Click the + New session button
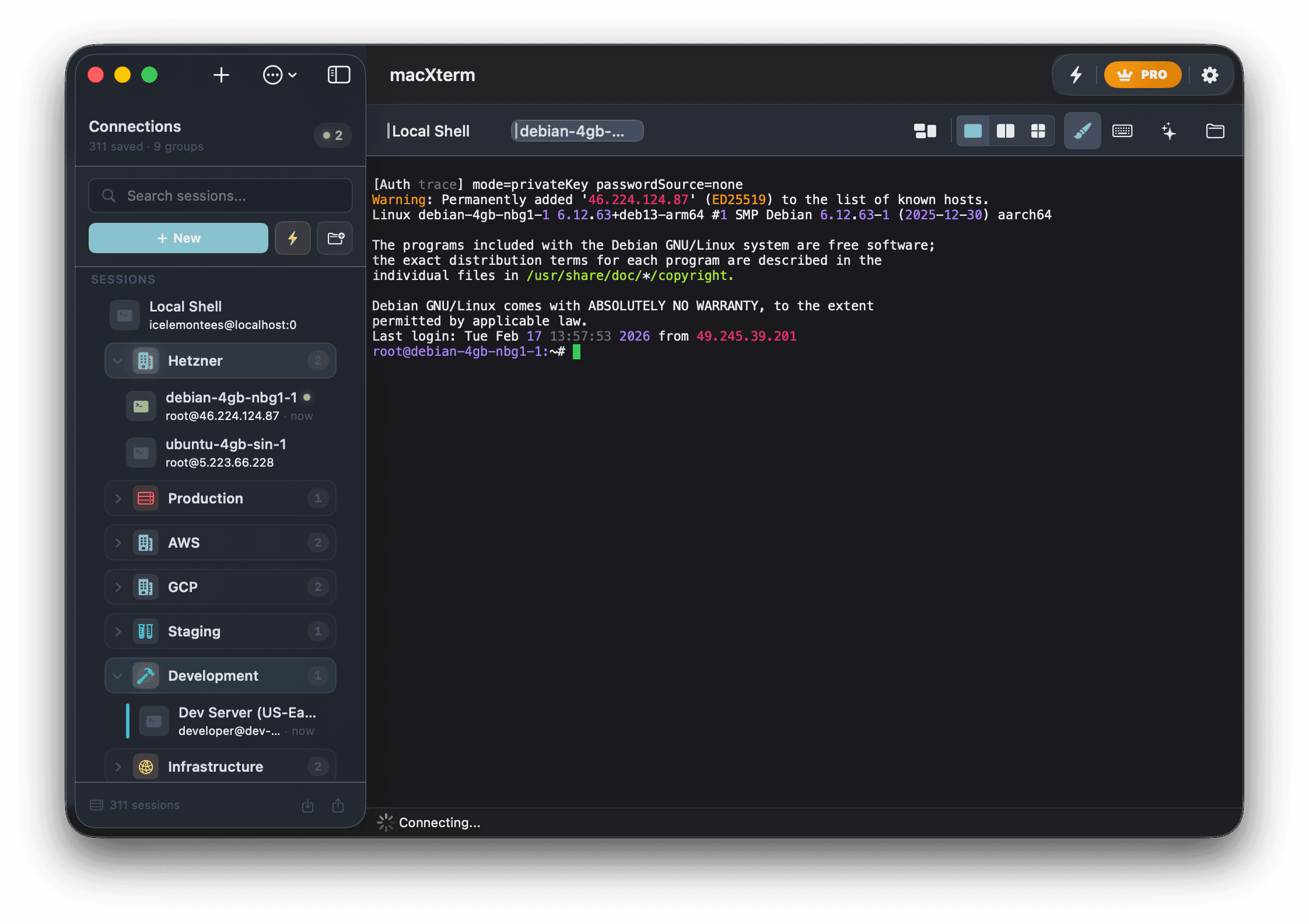Viewport: 1309px width, 924px height. click(178, 238)
